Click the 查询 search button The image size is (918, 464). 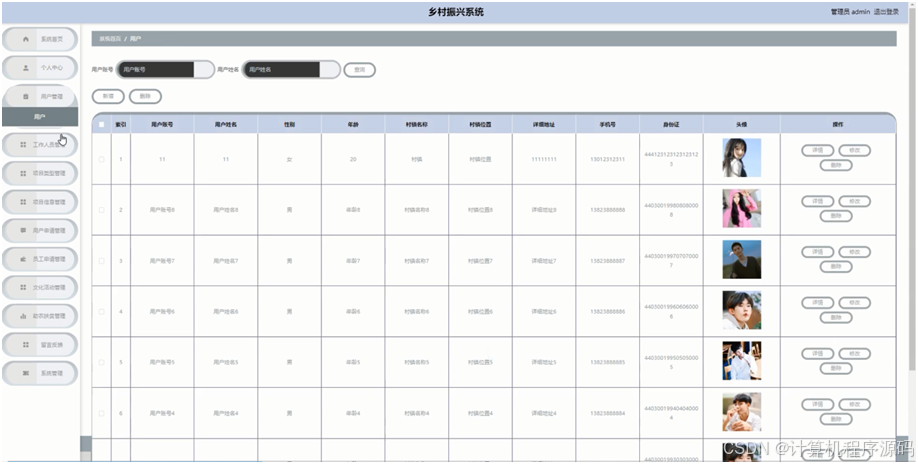pos(359,70)
